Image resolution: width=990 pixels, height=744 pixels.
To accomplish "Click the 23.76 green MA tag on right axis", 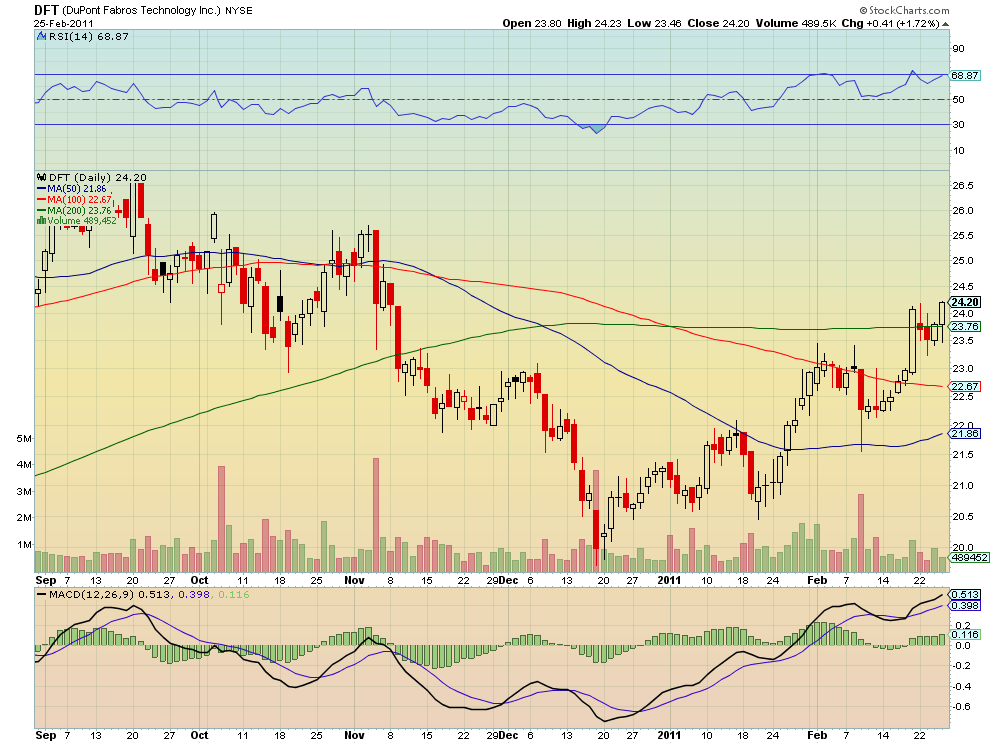I will point(965,327).
